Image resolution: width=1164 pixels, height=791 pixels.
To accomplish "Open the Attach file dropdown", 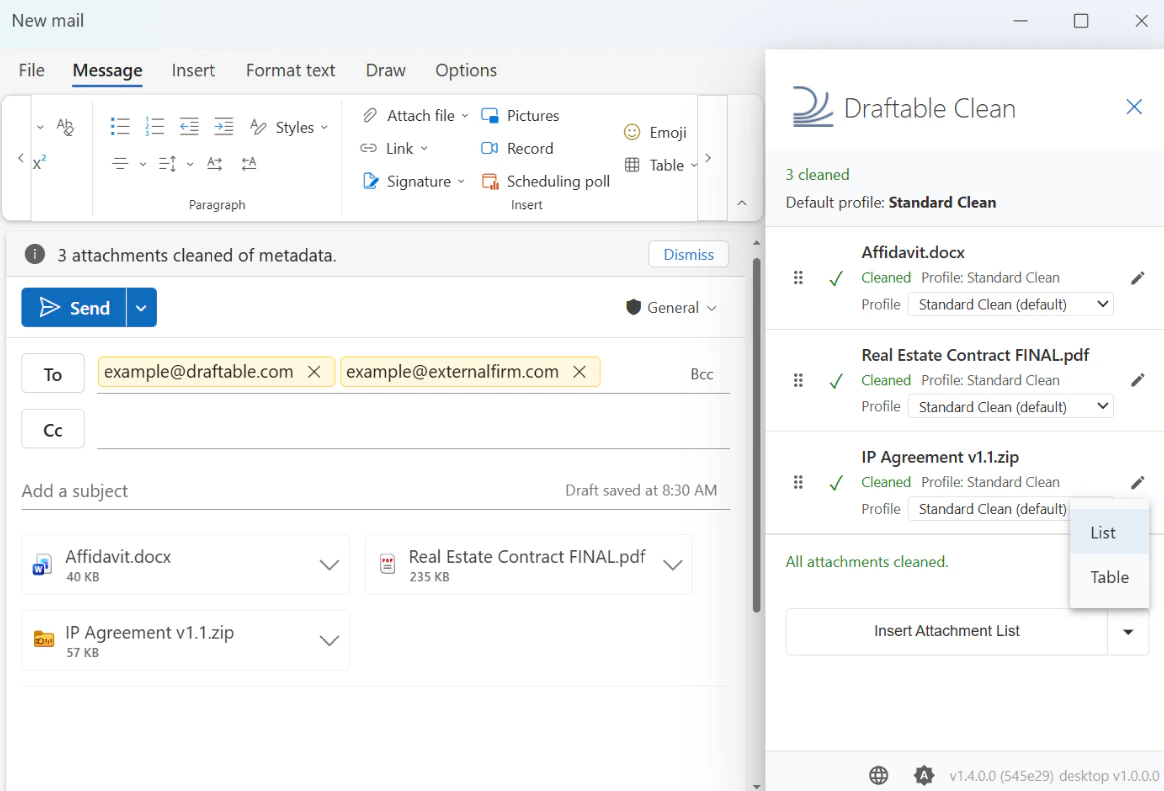I will pos(465,116).
